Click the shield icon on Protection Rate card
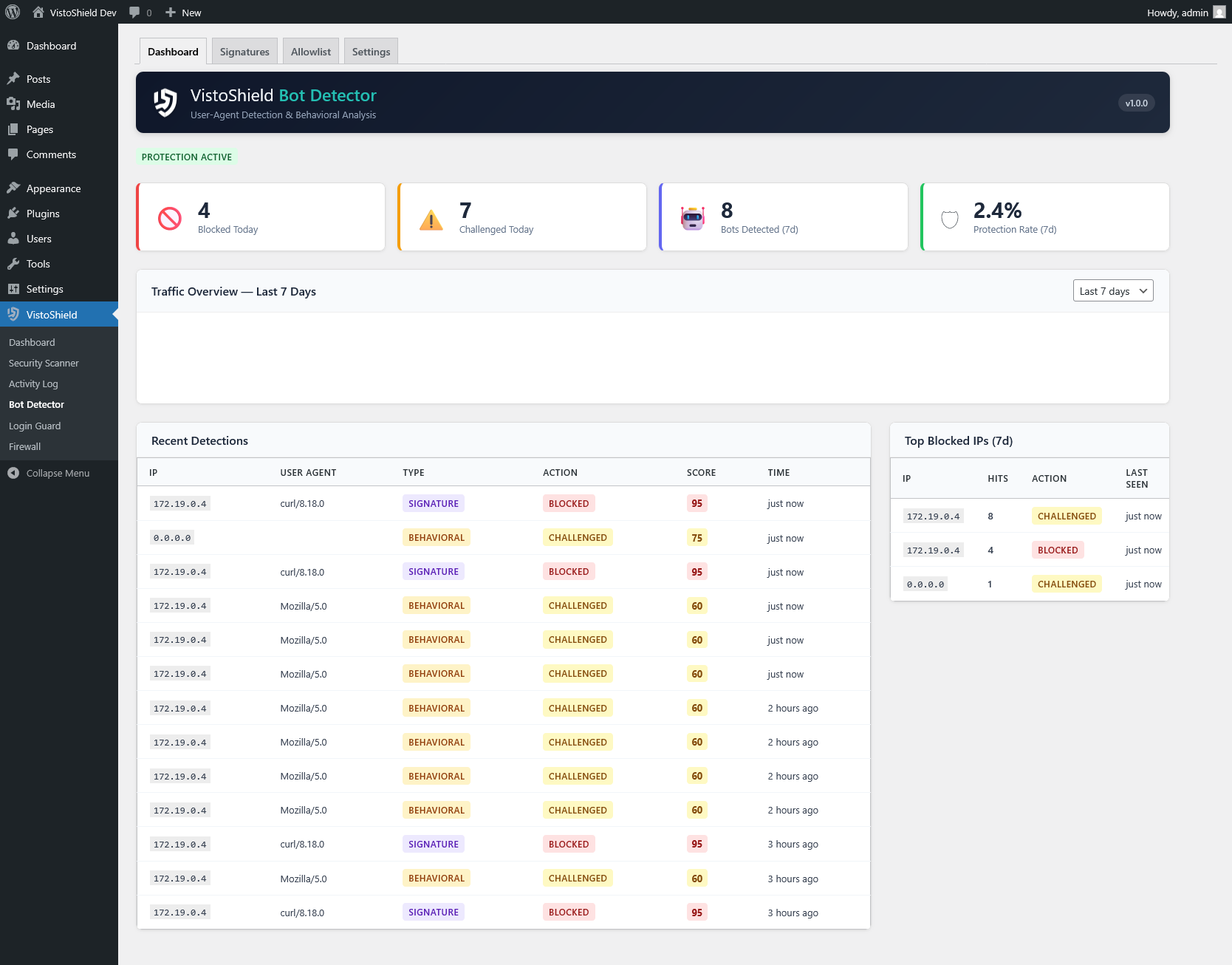This screenshot has height=965, width=1232. pos(949,218)
